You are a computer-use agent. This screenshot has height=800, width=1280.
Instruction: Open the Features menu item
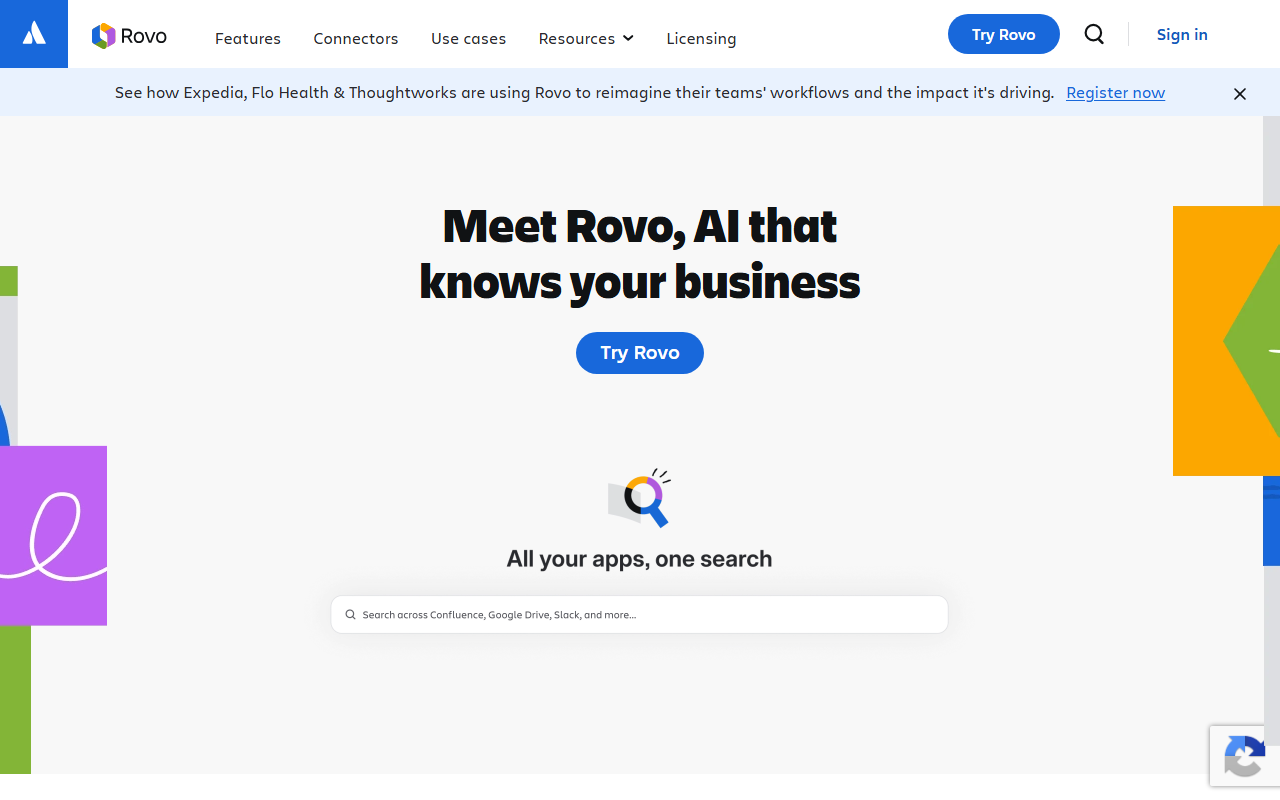(x=248, y=38)
